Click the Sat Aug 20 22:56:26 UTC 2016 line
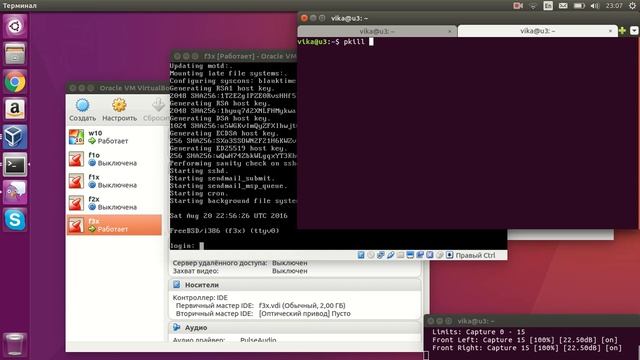 pyautogui.click(x=229, y=216)
